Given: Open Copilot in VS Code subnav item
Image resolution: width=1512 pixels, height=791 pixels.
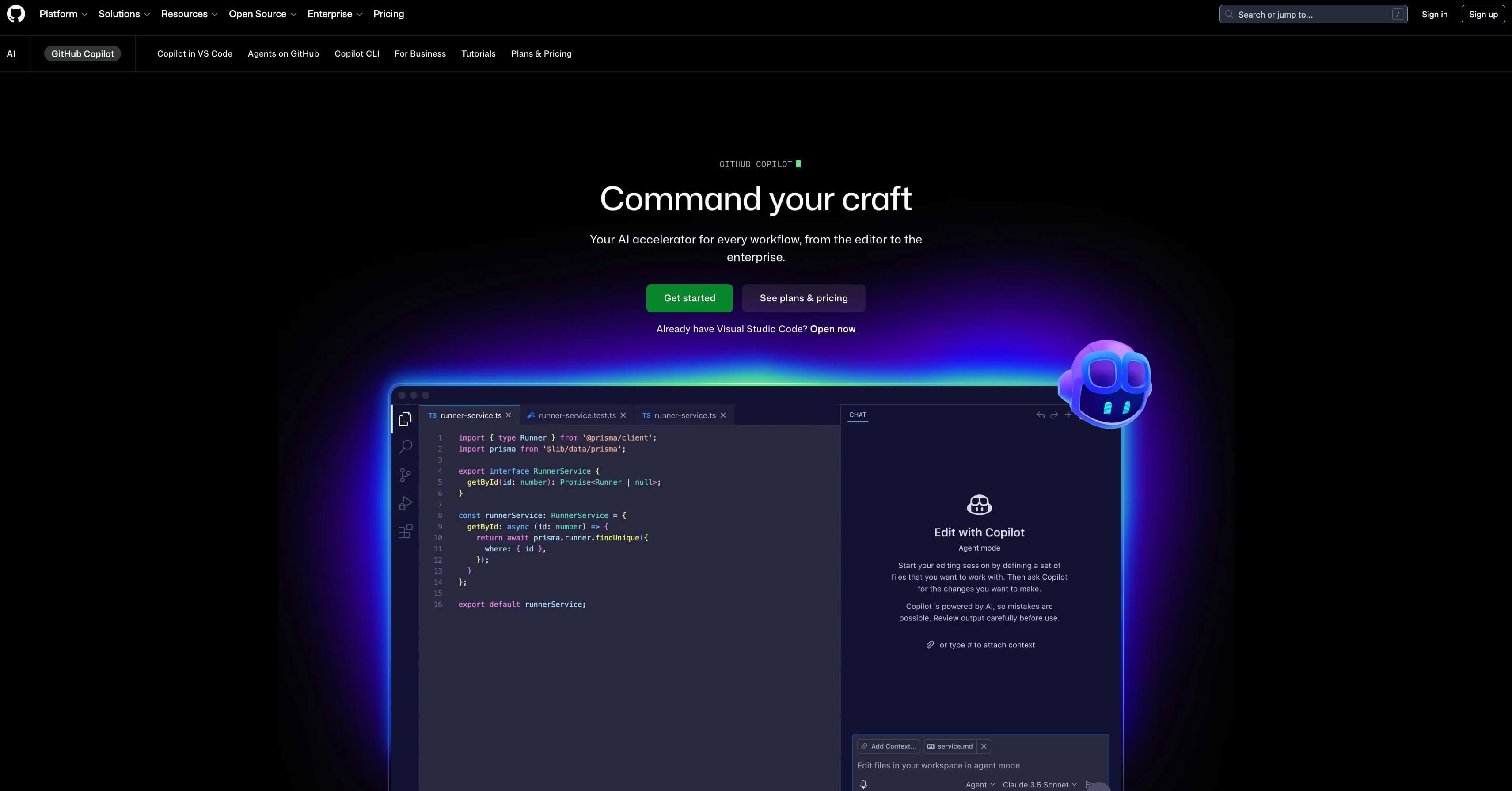Looking at the screenshot, I should click(x=195, y=53).
